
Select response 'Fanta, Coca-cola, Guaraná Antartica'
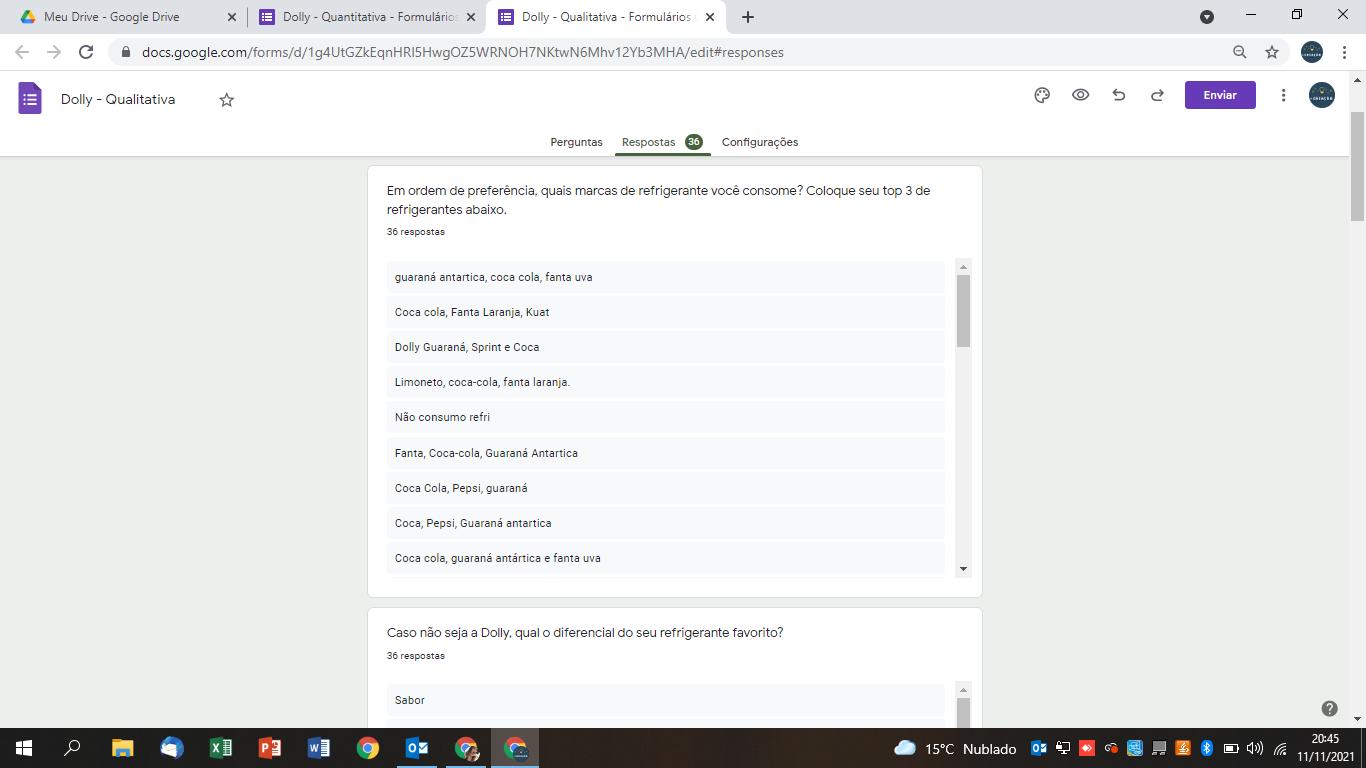coord(666,453)
